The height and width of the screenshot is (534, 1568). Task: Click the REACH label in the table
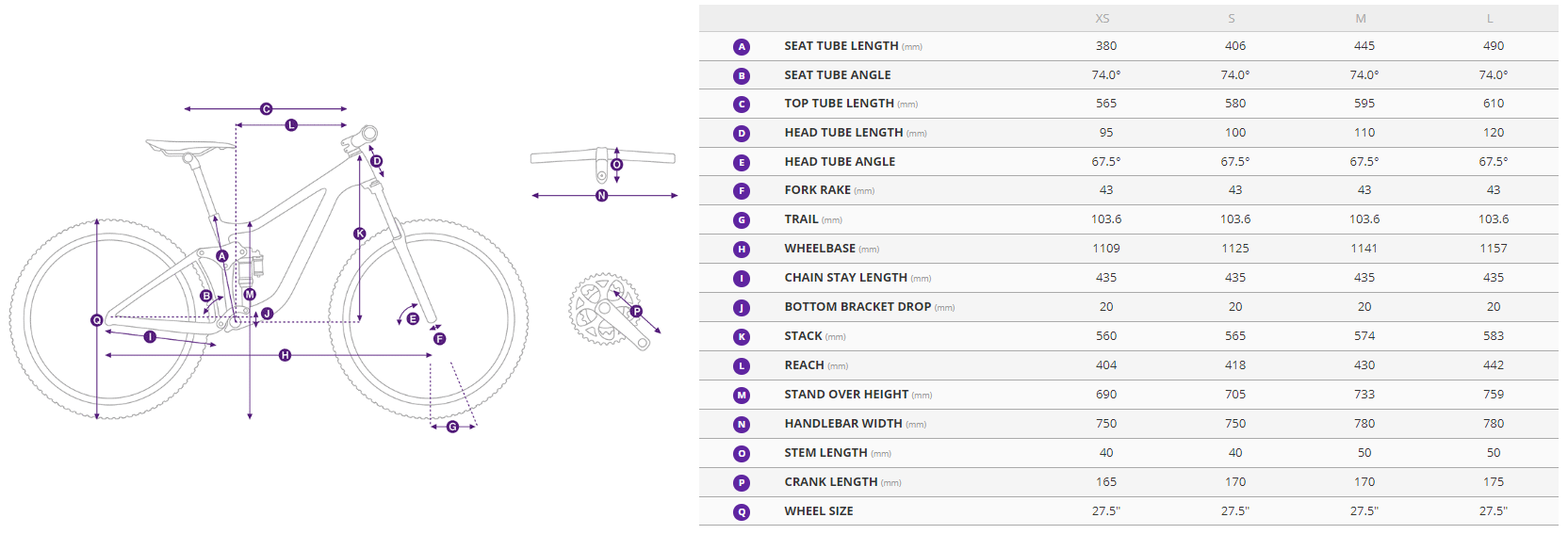click(x=804, y=365)
